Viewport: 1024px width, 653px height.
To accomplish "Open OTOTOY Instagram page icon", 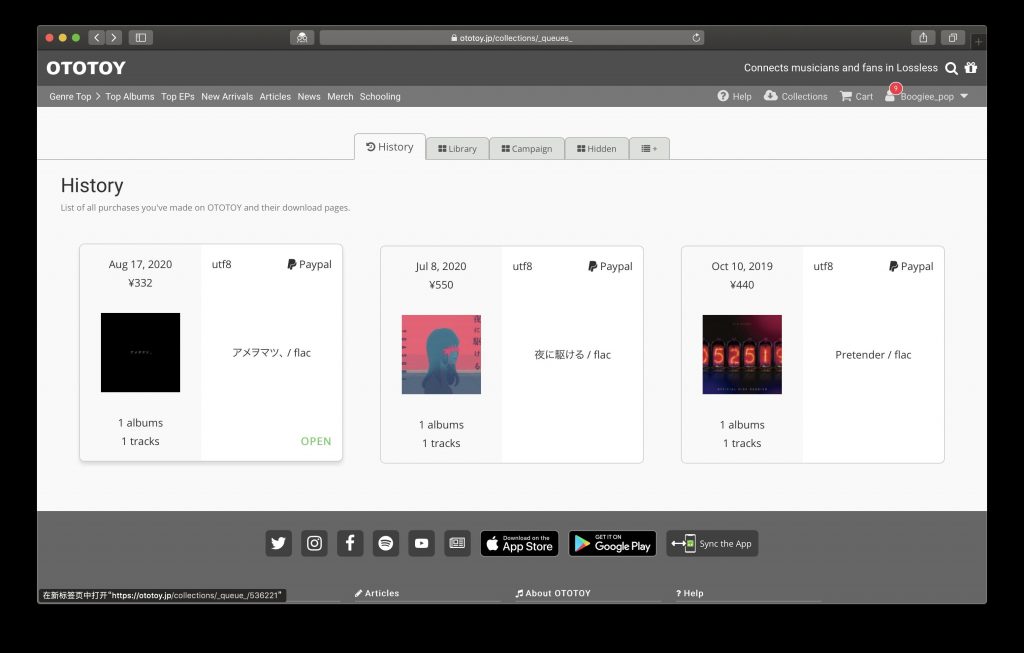I will point(314,543).
